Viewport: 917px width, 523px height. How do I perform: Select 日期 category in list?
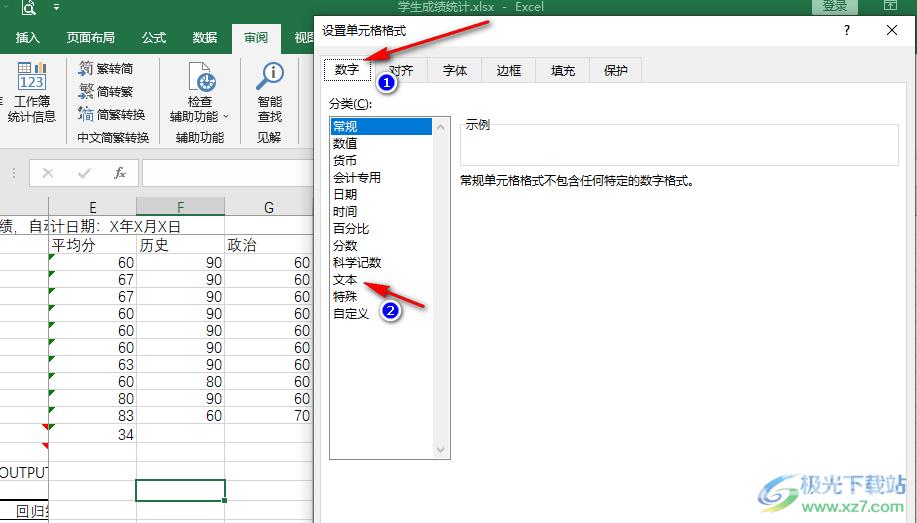point(381,194)
